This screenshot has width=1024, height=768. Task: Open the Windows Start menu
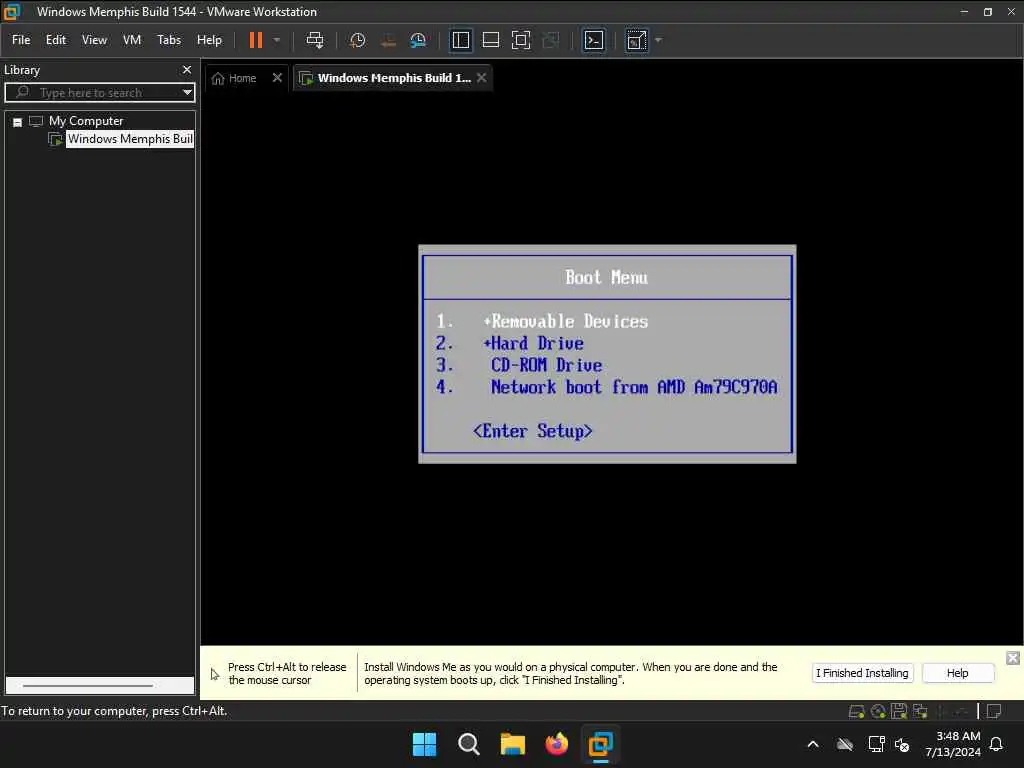point(424,744)
